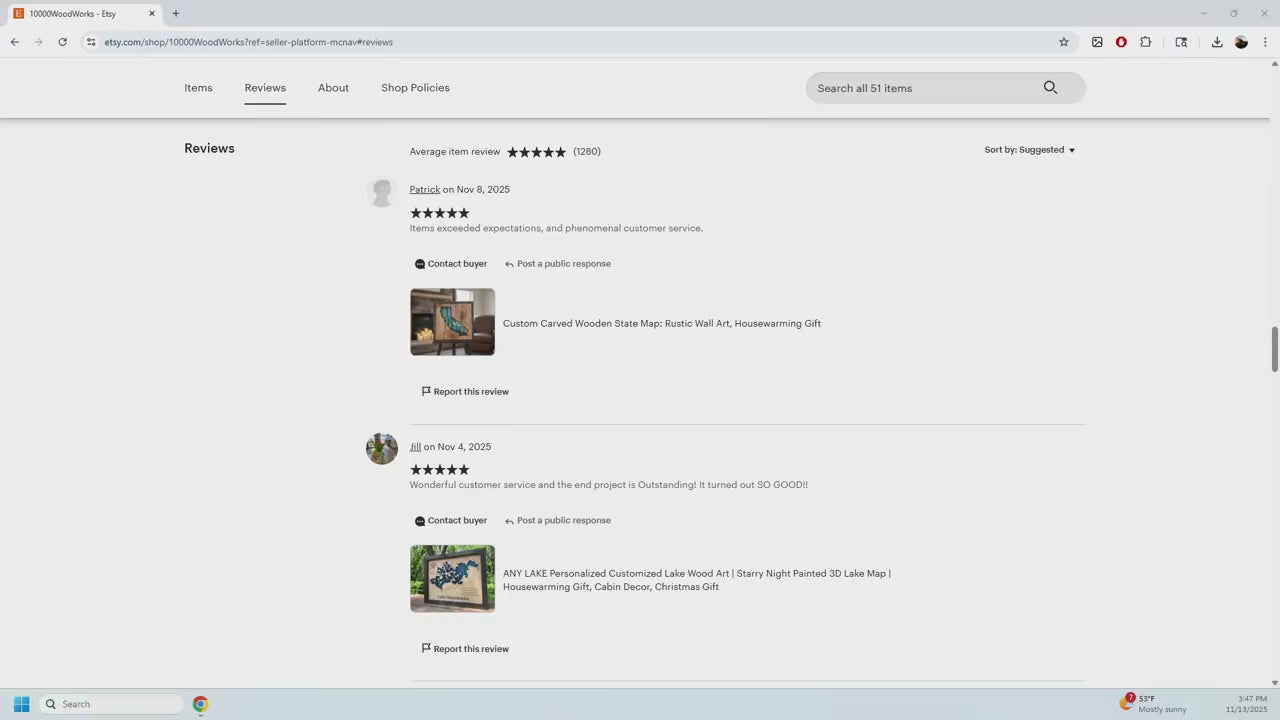Expand the Sort by: Suggested dropdown
Viewport: 1280px width, 720px height.
point(1029,150)
